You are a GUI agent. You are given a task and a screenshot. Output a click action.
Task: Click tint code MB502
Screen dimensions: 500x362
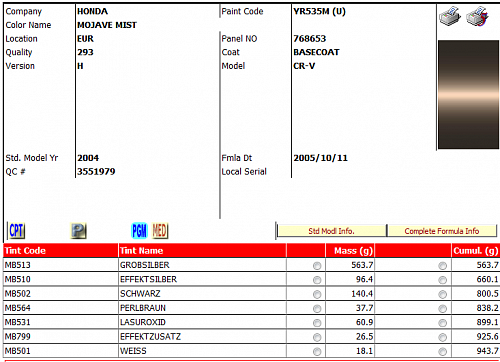18,294
